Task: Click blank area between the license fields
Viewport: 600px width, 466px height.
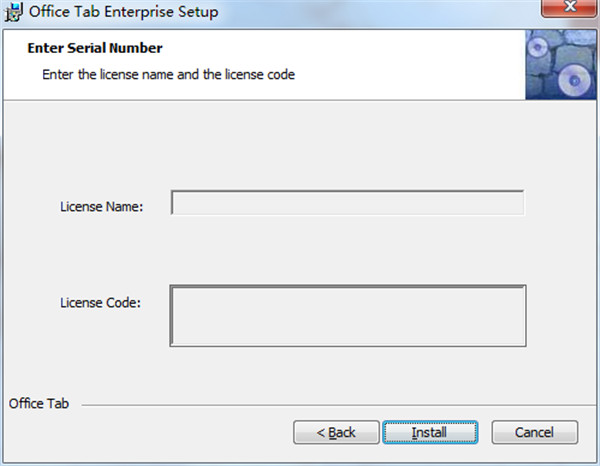Action: [347, 250]
